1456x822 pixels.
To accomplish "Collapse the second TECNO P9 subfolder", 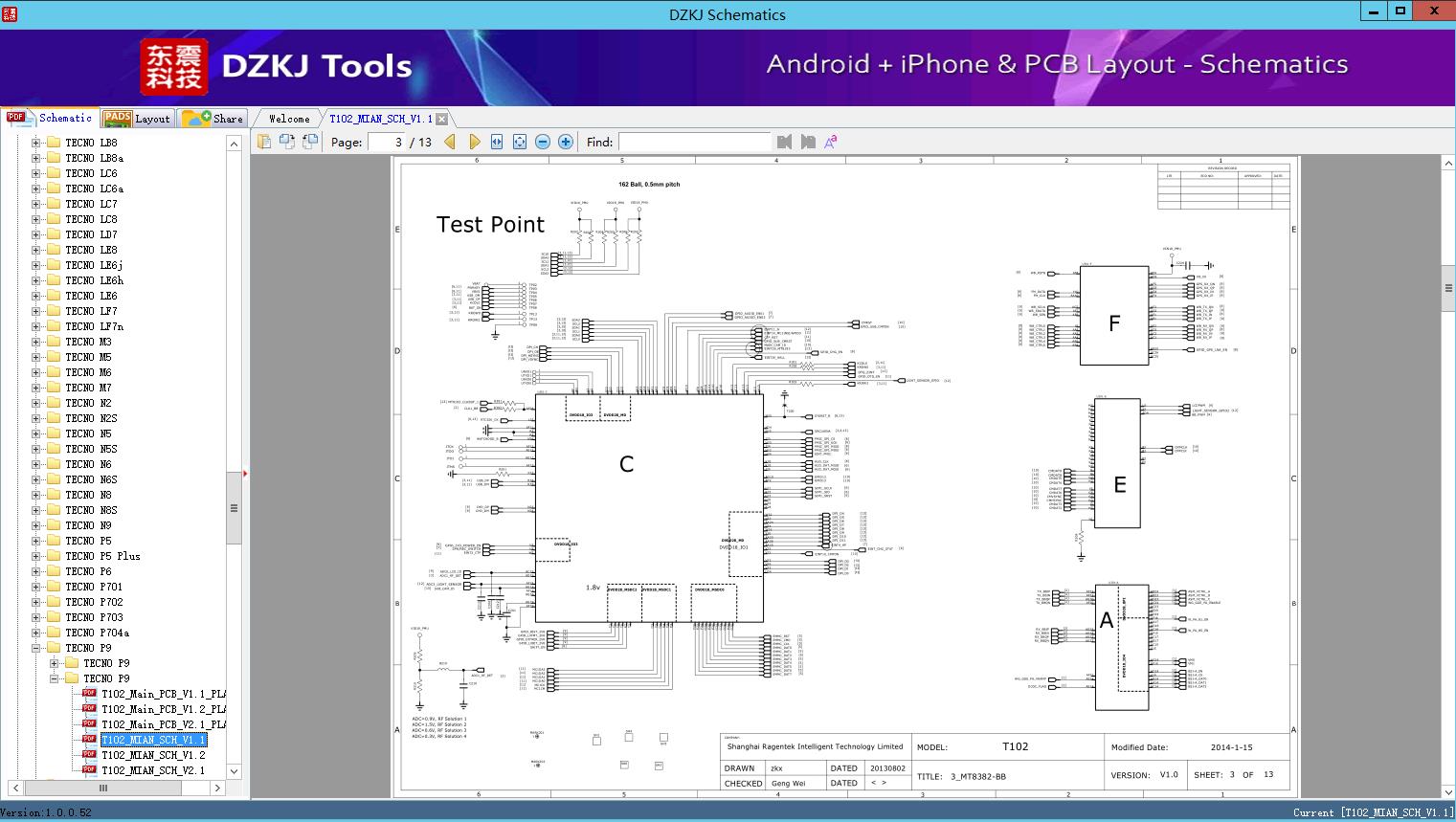I will click(x=54, y=678).
